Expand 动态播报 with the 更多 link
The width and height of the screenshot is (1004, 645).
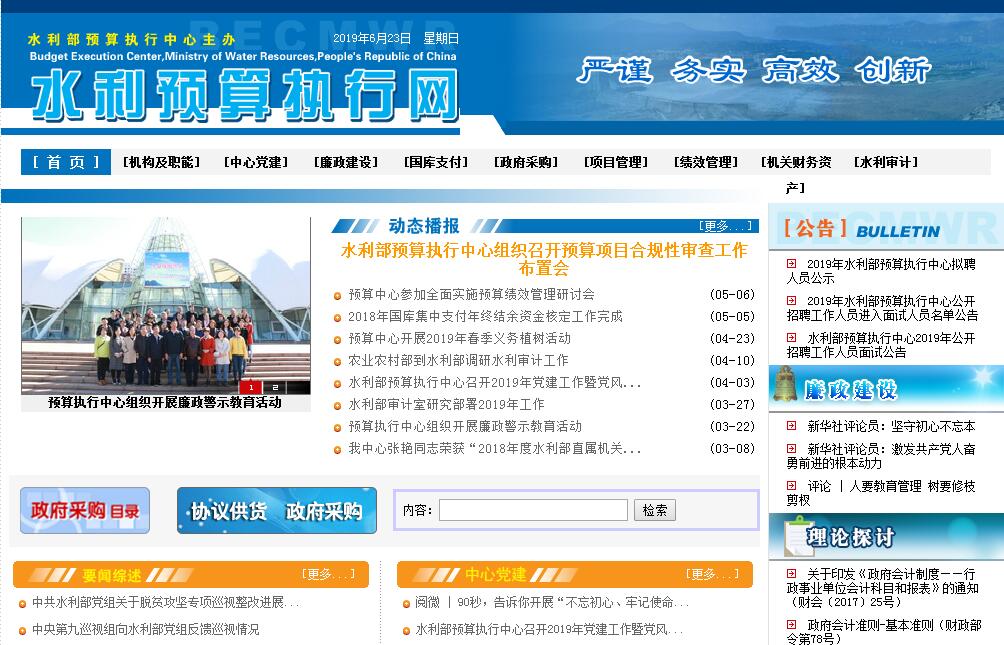(725, 226)
